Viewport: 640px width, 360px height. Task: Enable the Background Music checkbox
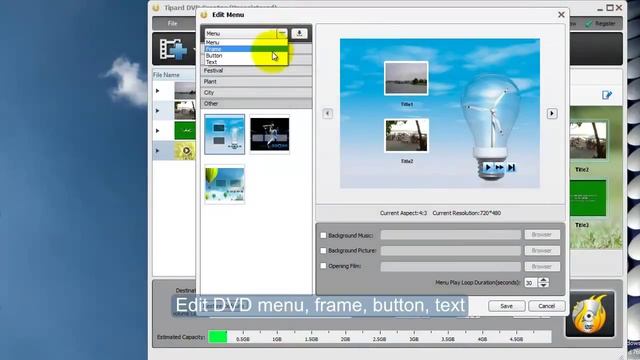coord(323,235)
